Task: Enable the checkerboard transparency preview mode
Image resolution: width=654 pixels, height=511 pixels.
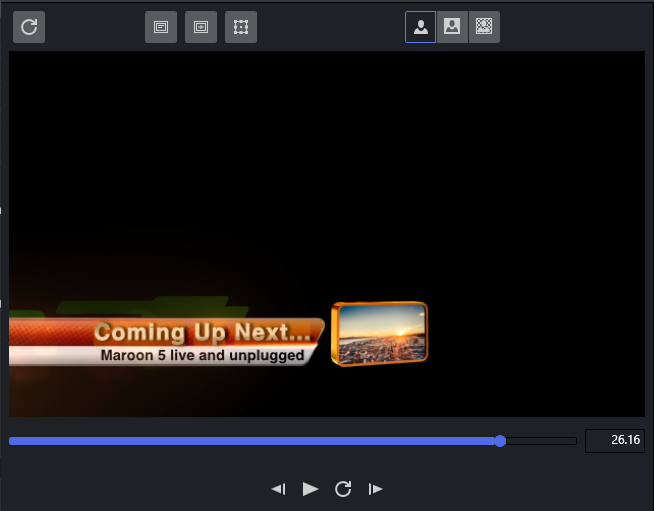Action: tap(484, 27)
